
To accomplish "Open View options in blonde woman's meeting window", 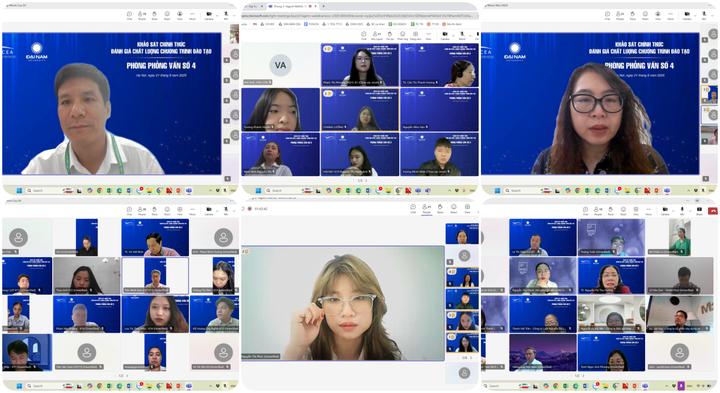I will click(467, 208).
